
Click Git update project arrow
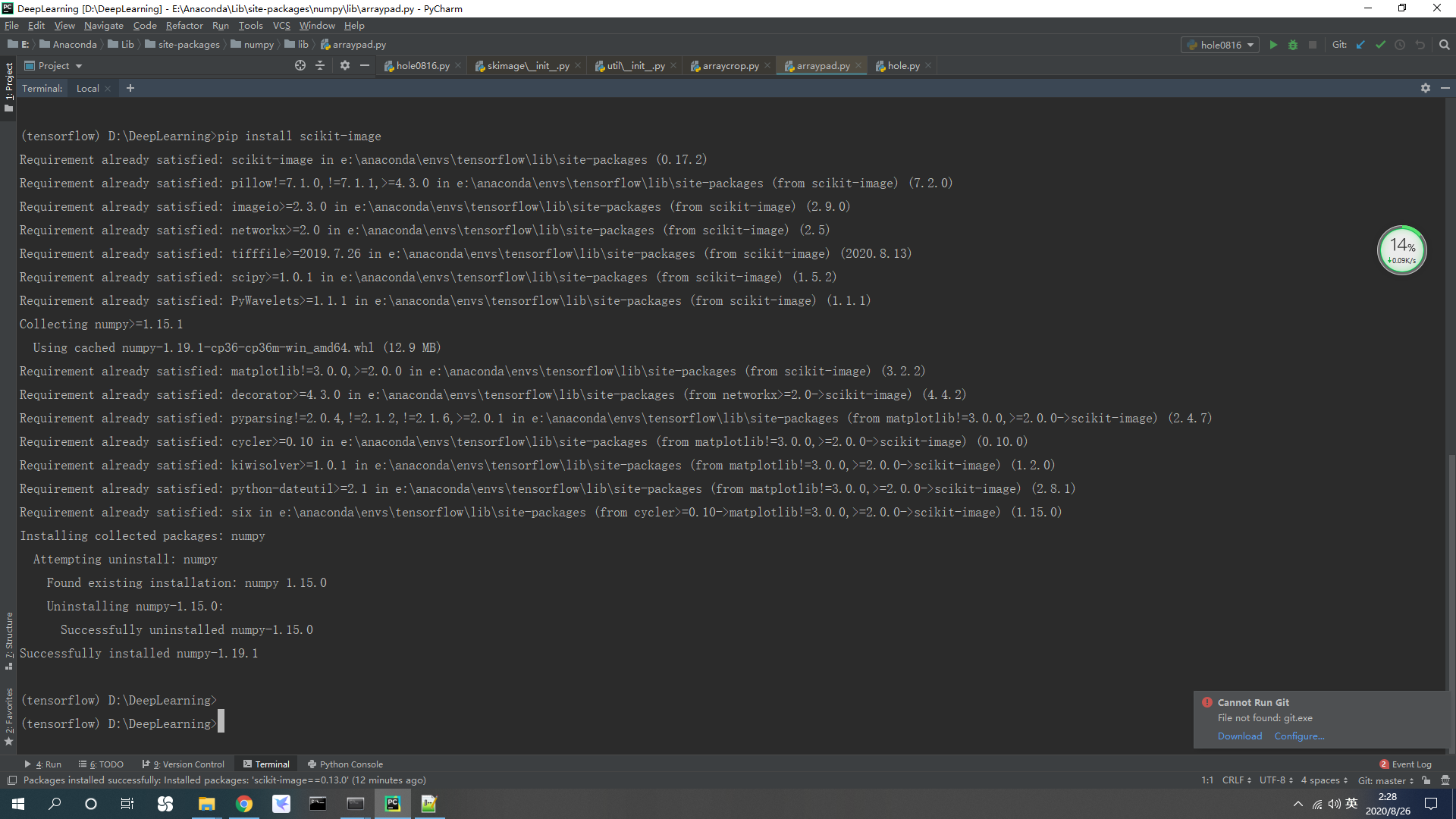tap(1360, 45)
